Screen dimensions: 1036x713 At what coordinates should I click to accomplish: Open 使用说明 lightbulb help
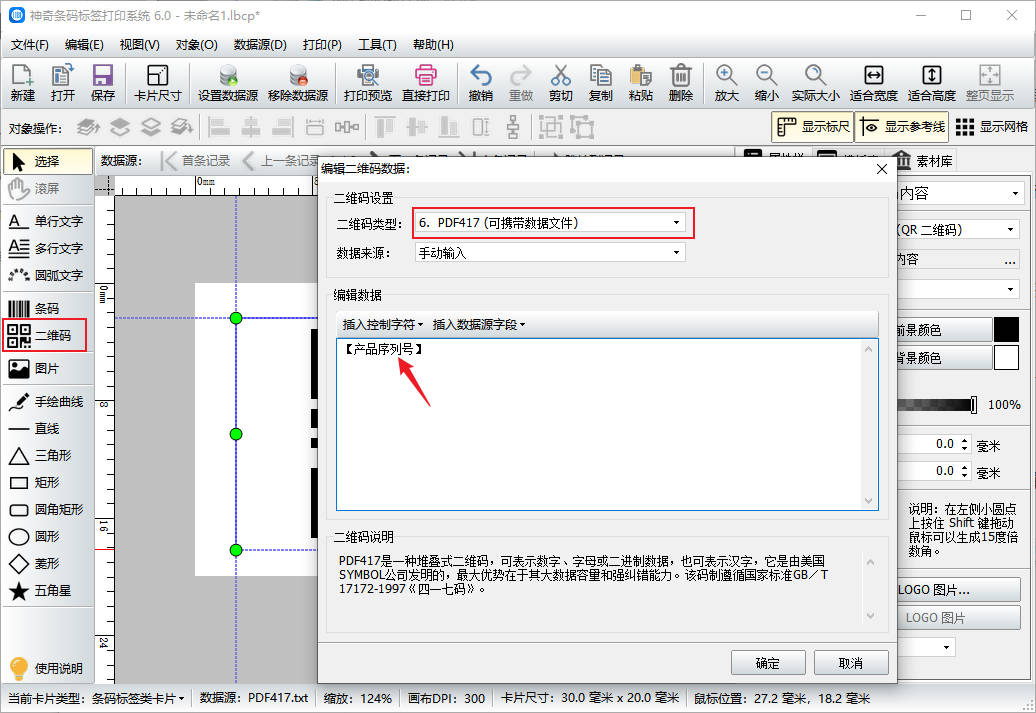47,668
